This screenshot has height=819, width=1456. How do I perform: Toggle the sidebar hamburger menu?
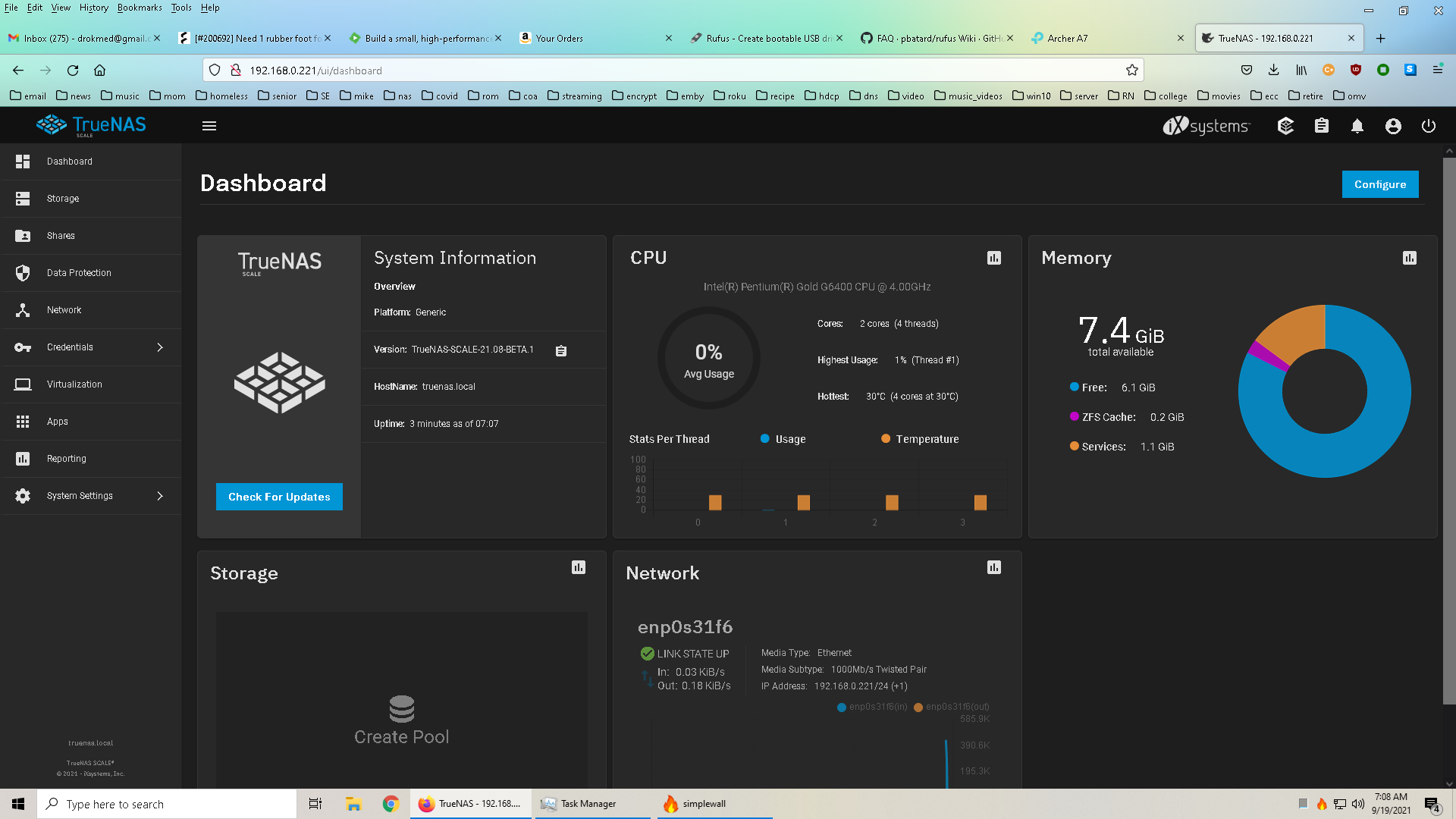[209, 126]
